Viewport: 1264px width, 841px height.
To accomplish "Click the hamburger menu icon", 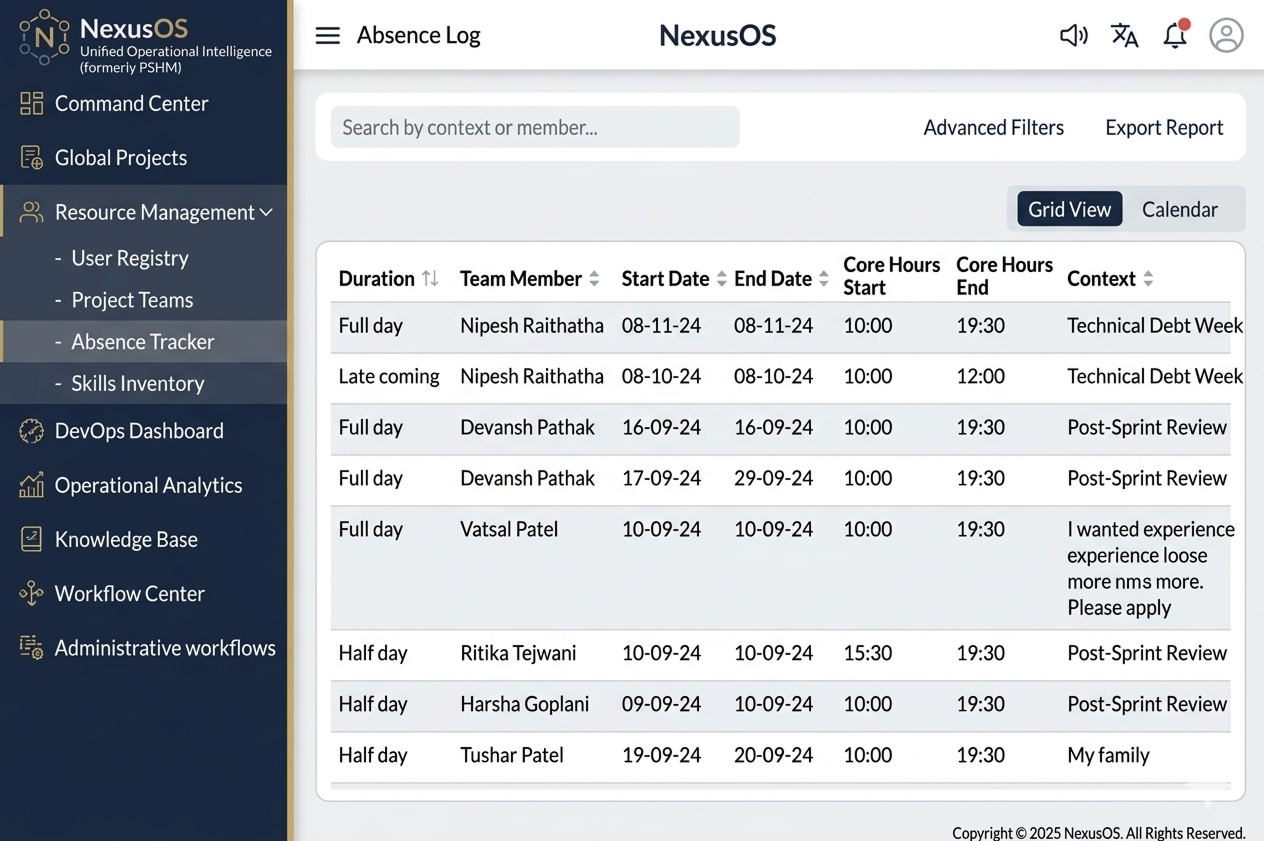I will click(x=327, y=36).
